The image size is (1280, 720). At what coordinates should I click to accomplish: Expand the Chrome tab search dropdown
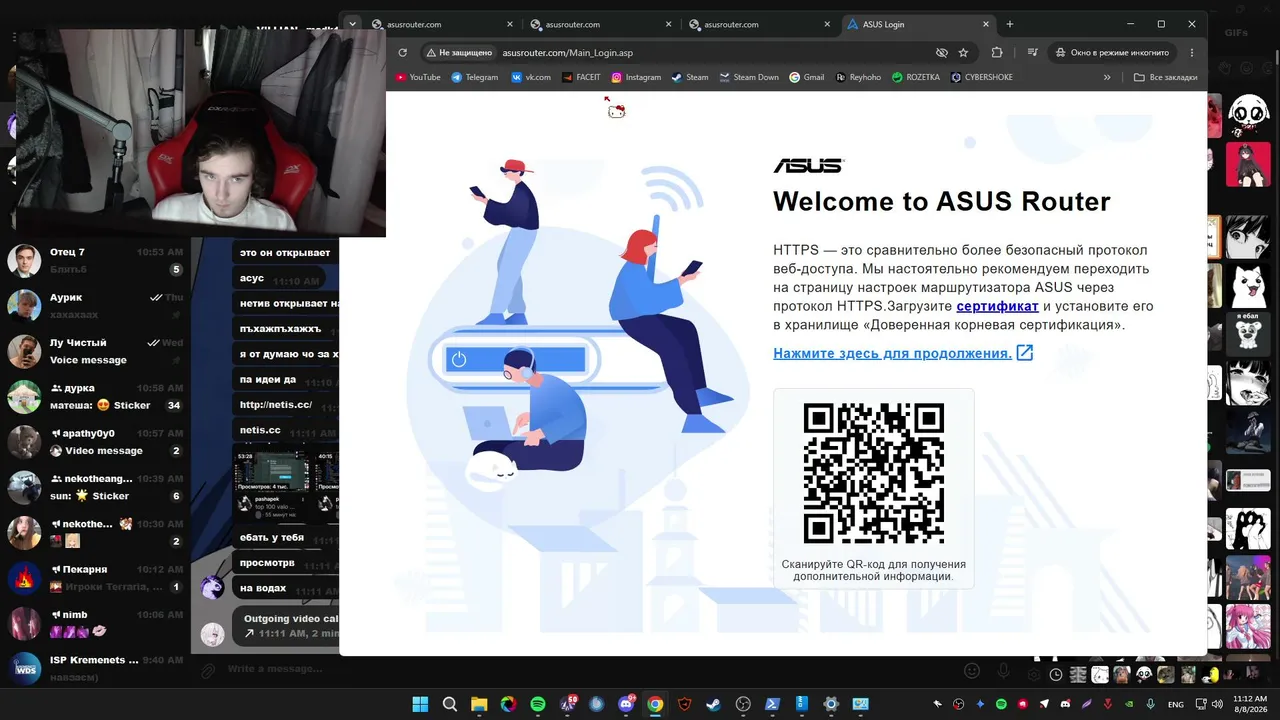(x=352, y=24)
